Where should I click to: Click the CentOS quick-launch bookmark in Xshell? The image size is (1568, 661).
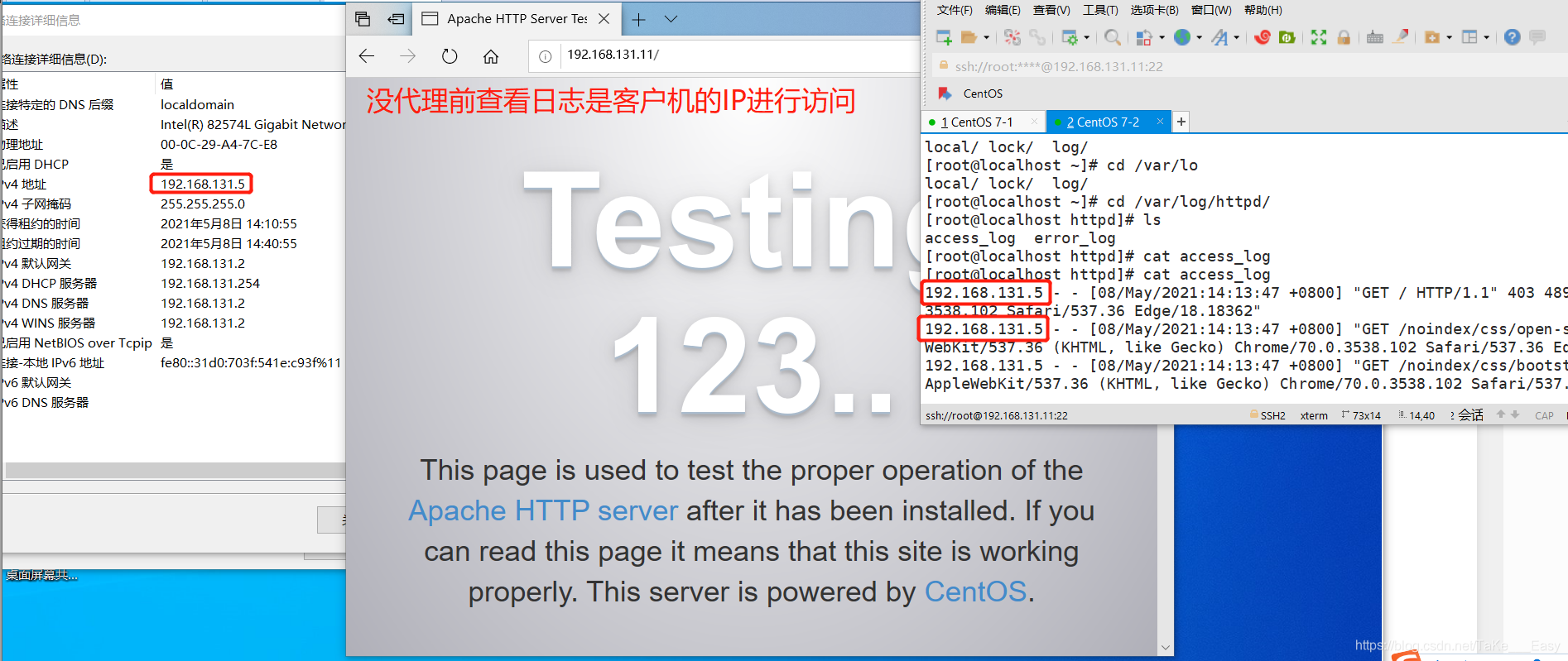point(970,93)
